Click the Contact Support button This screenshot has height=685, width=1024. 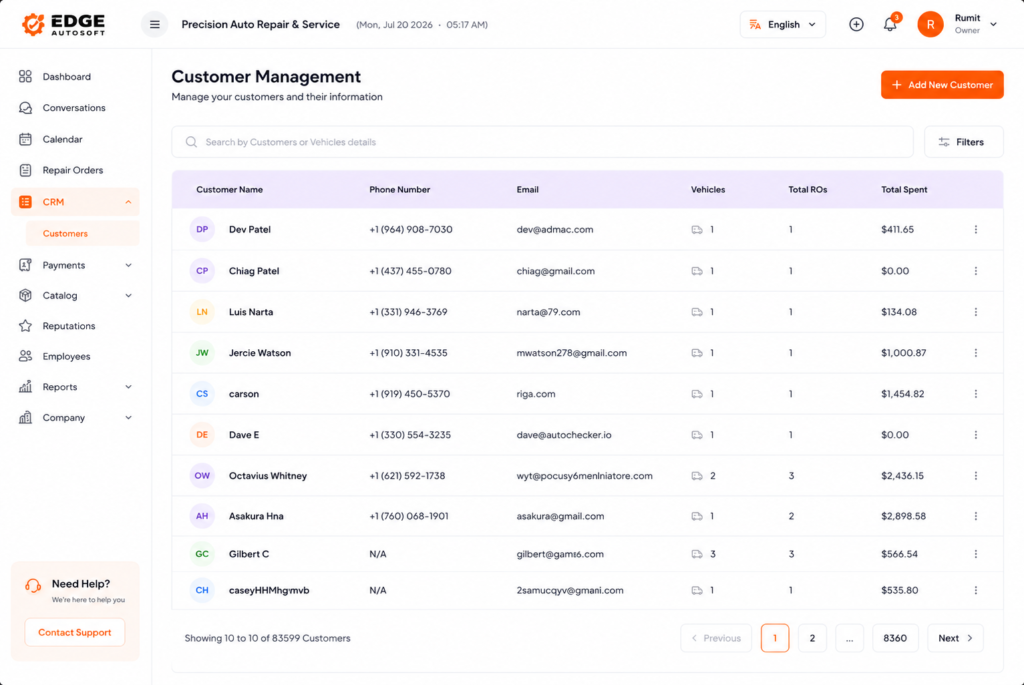click(74, 632)
